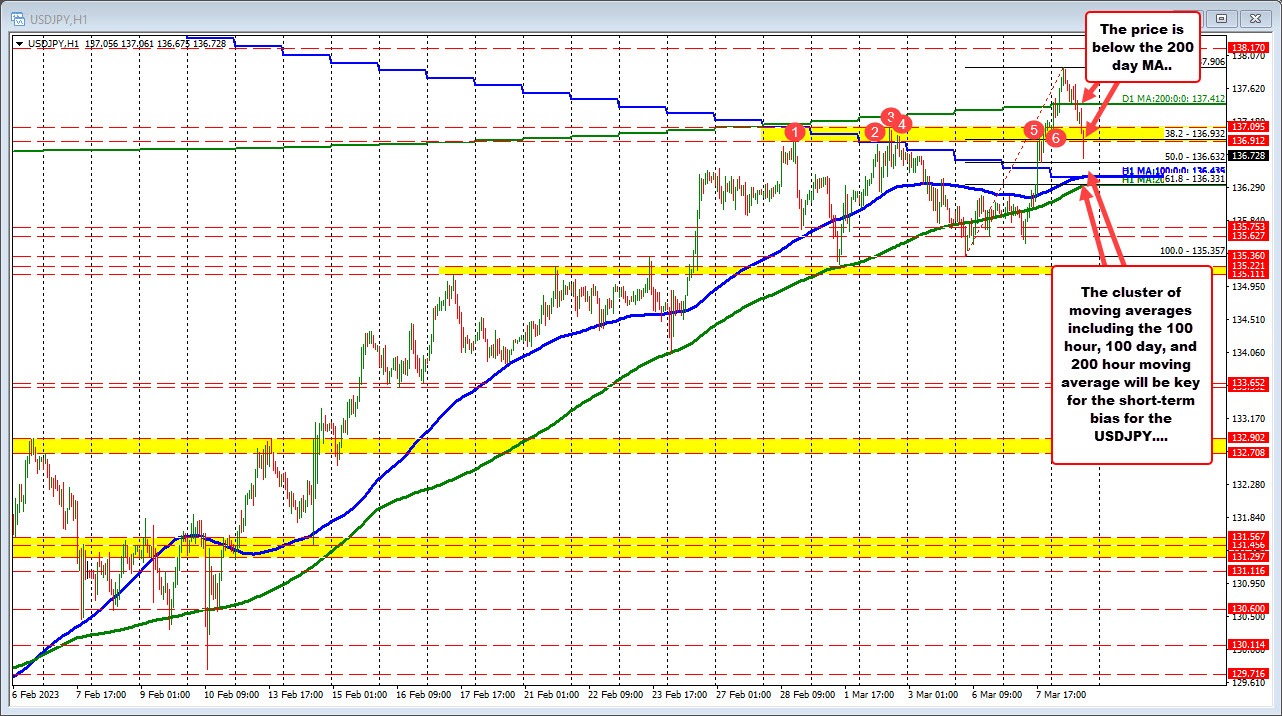This screenshot has height=716, width=1282.
Task: Select the 130.600 red price label
Action: (1246, 608)
